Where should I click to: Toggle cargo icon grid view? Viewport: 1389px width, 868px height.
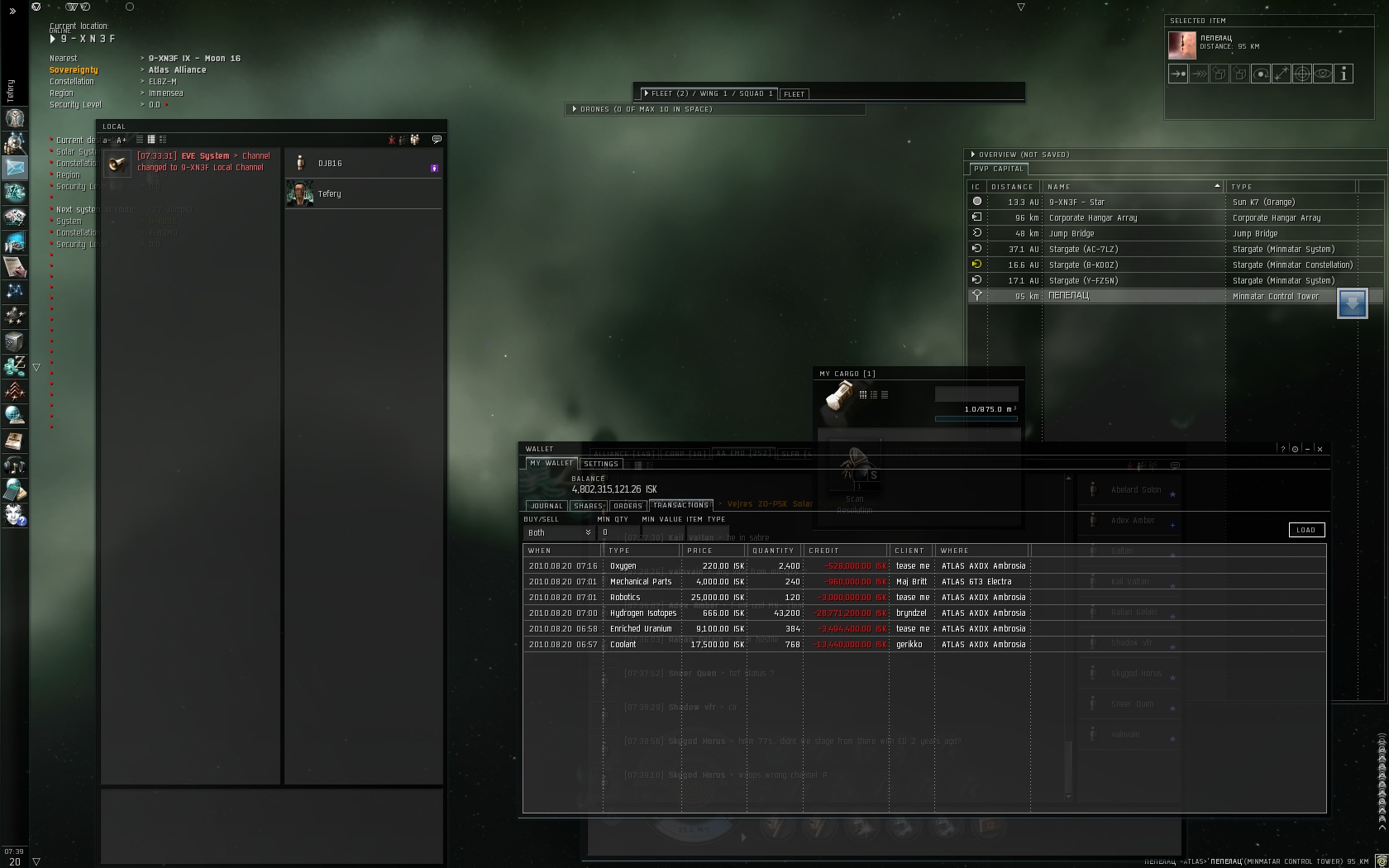click(x=863, y=395)
